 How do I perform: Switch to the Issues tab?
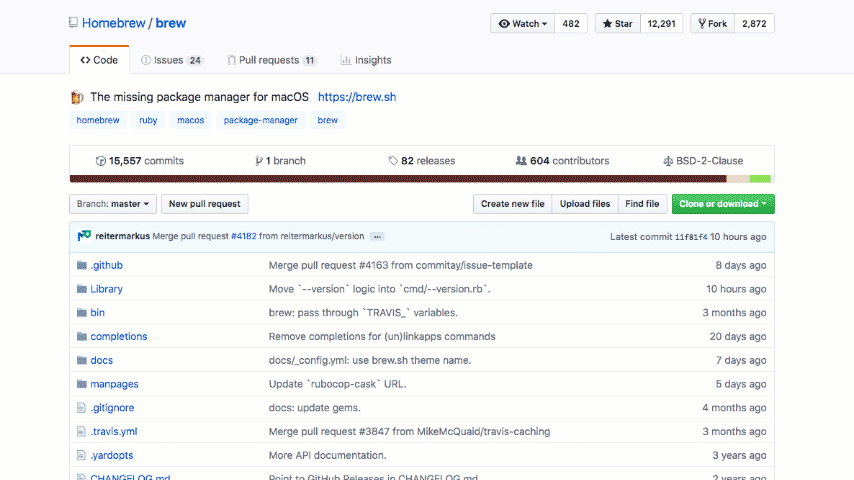tap(172, 60)
